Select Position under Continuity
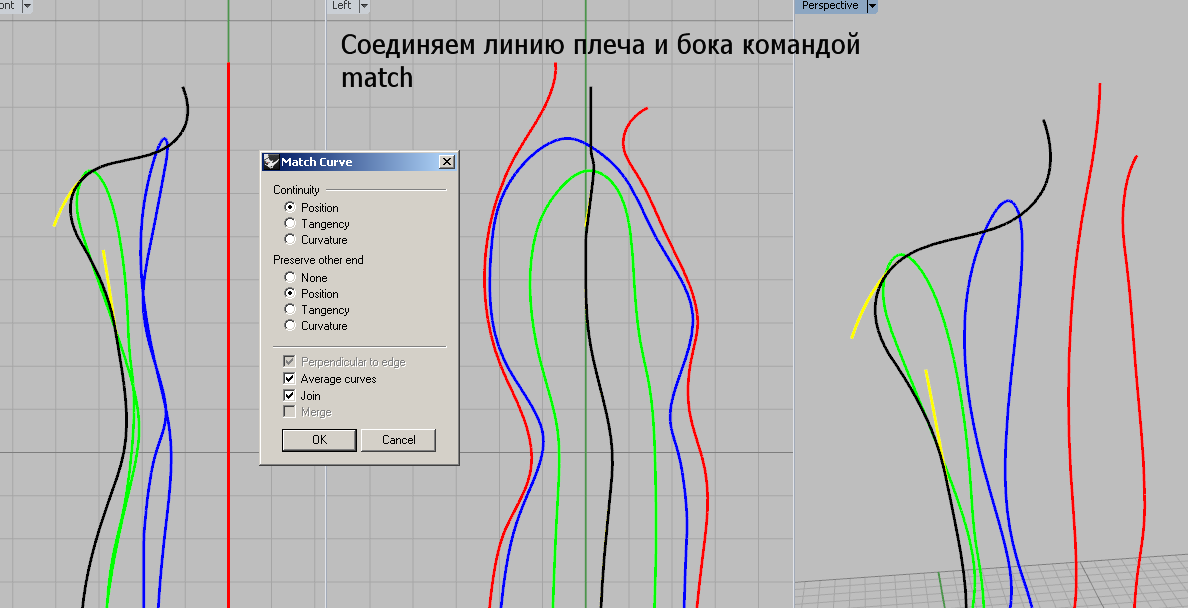This screenshot has width=1188, height=608. (289, 207)
